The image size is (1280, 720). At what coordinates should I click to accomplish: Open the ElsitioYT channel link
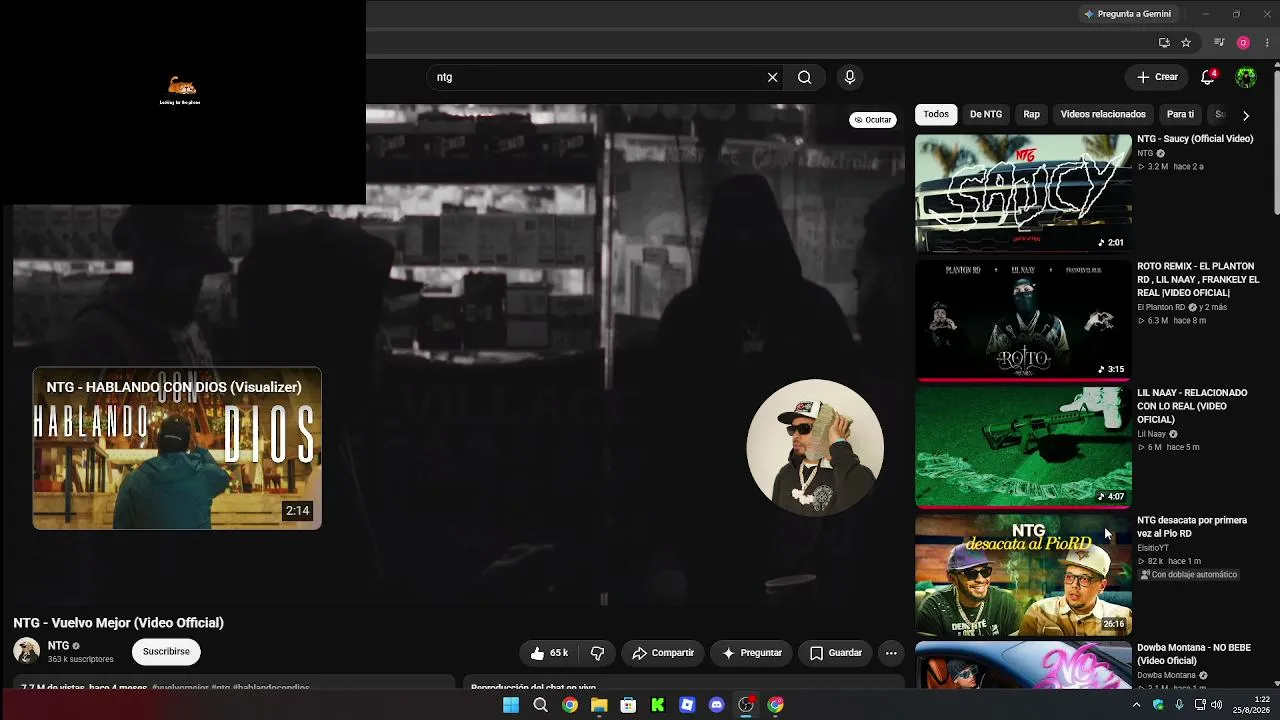[x=1153, y=548]
